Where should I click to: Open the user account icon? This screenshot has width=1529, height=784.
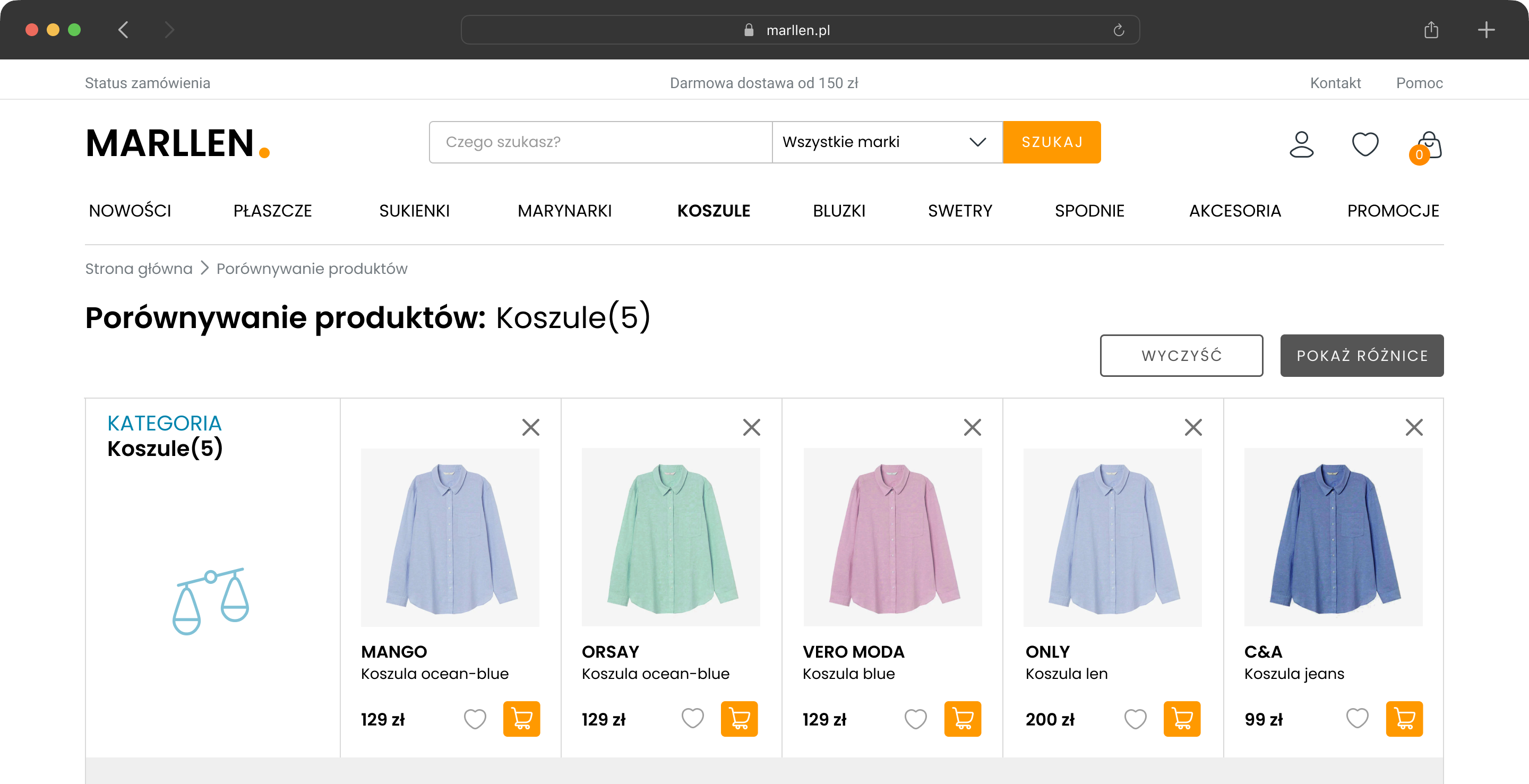(x=1301, y=144)
